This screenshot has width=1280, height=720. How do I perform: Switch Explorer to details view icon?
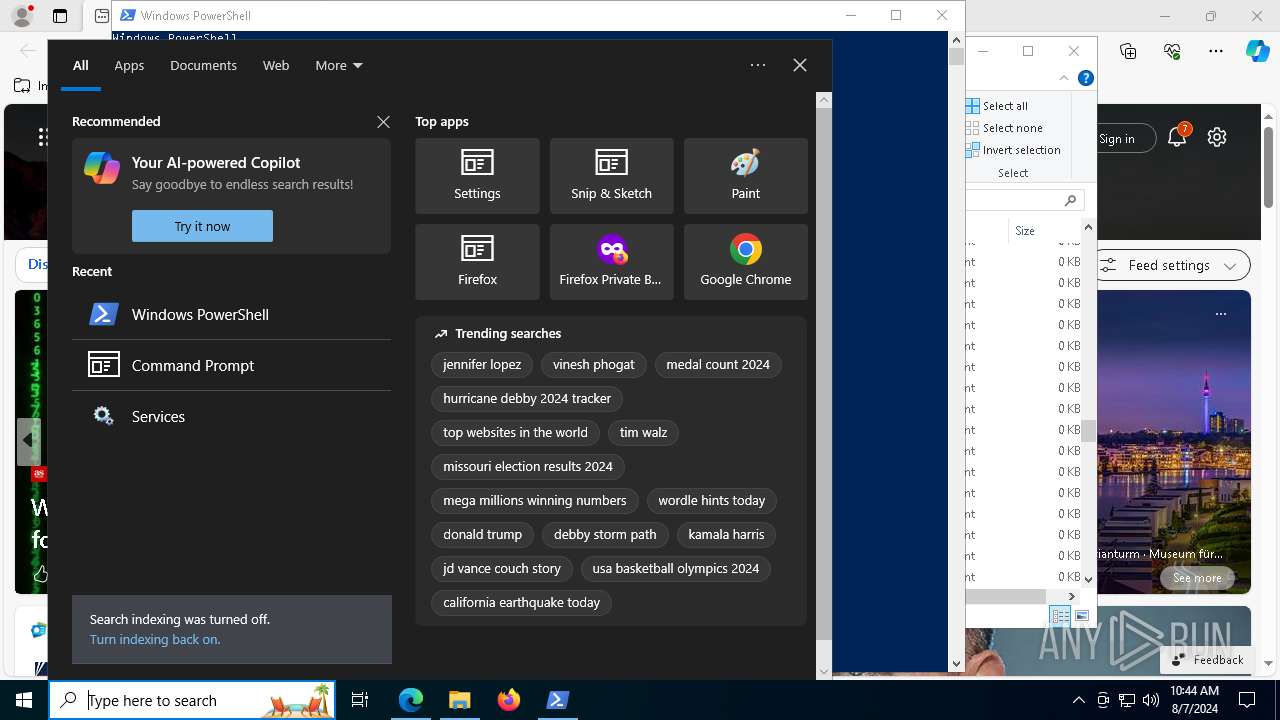(x=1060, y=616)
